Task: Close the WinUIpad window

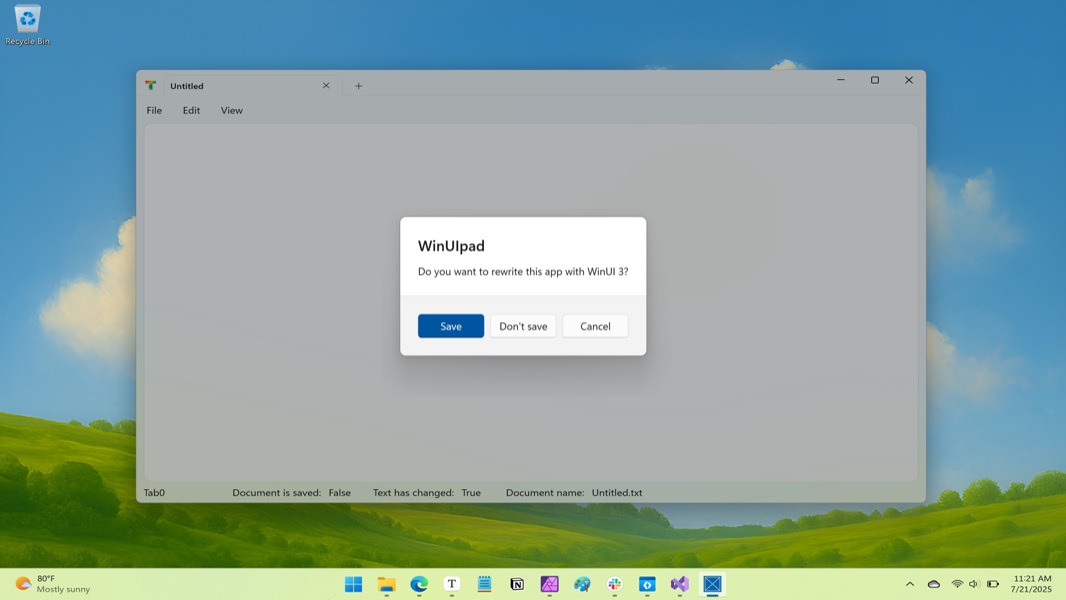Action: (909, 80)
